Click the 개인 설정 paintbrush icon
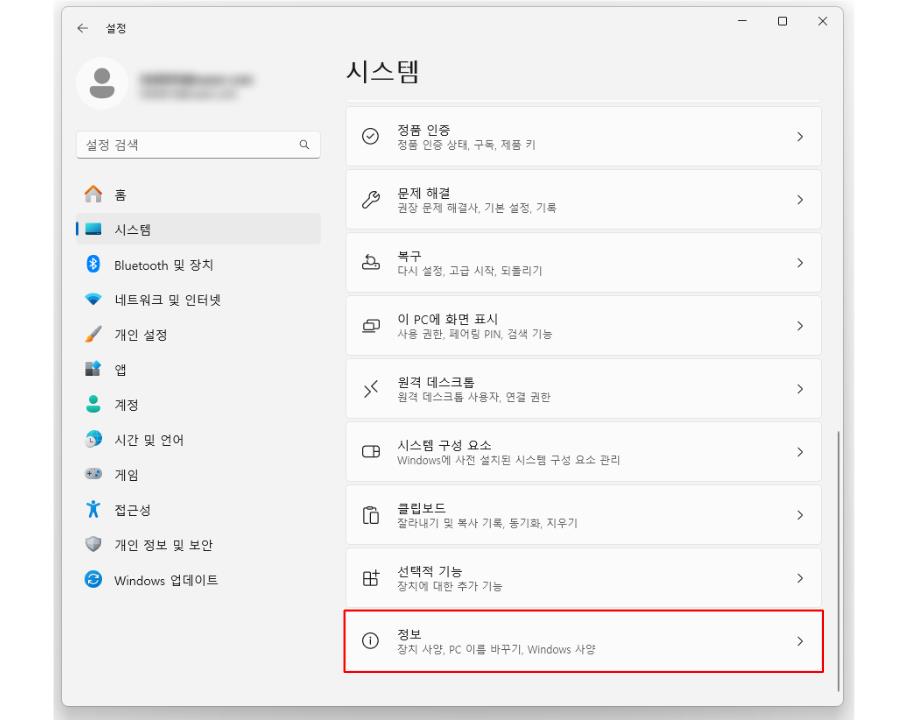 coord(93,334)
